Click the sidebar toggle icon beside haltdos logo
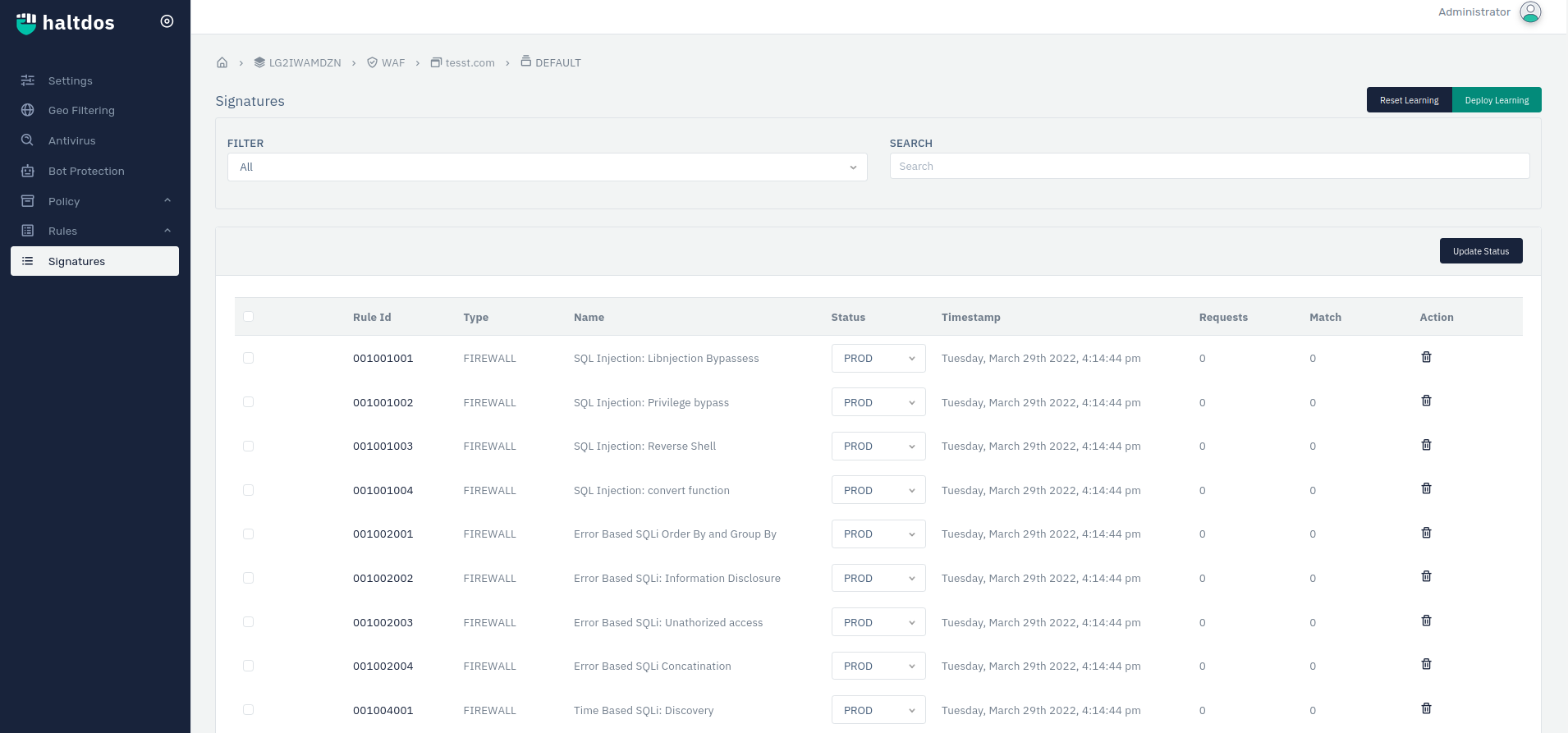Screen dimensions: 1568x733 pyautogui.click(x=167, y=21)
